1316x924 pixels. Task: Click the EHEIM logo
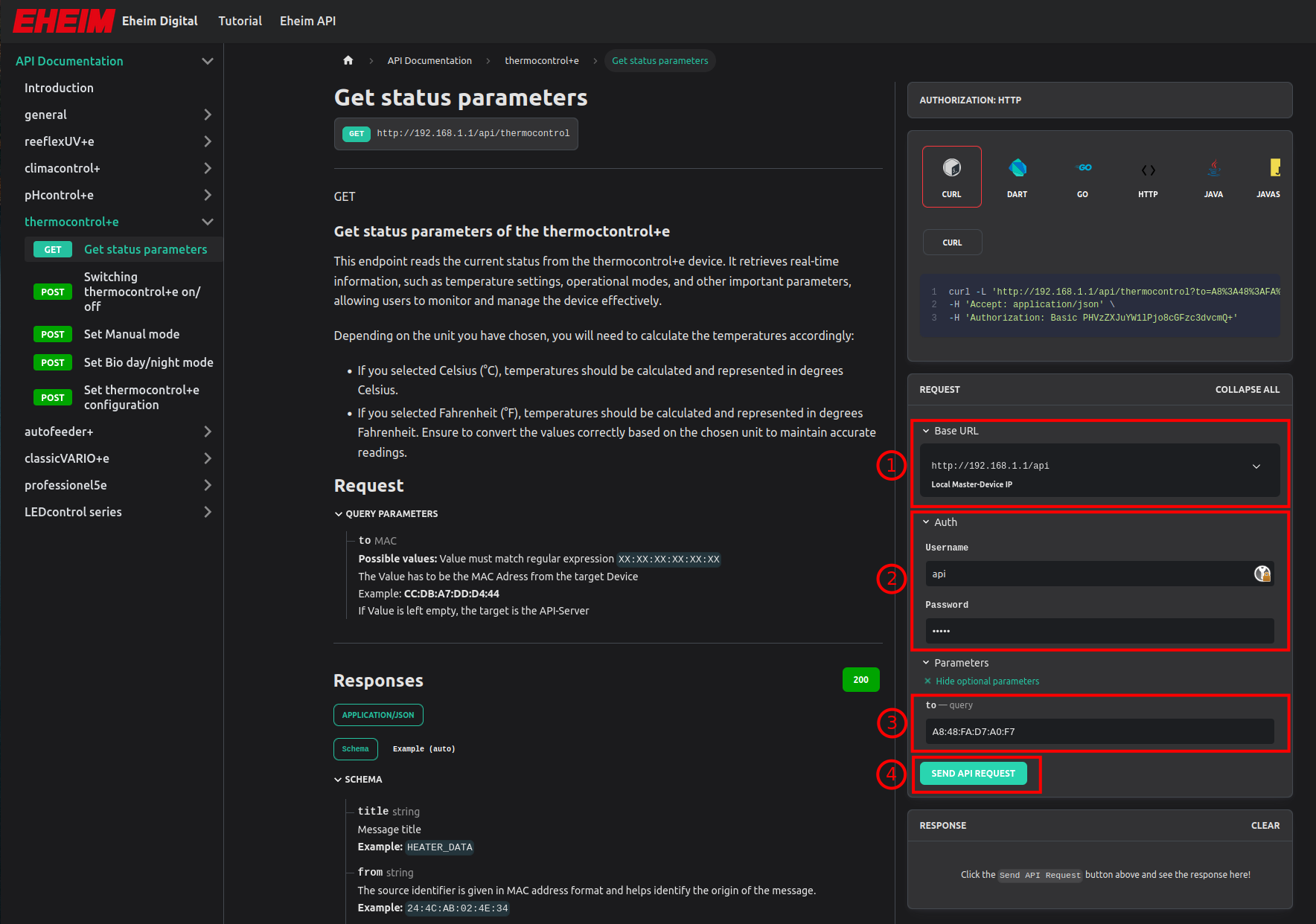[x=64, y=21]
